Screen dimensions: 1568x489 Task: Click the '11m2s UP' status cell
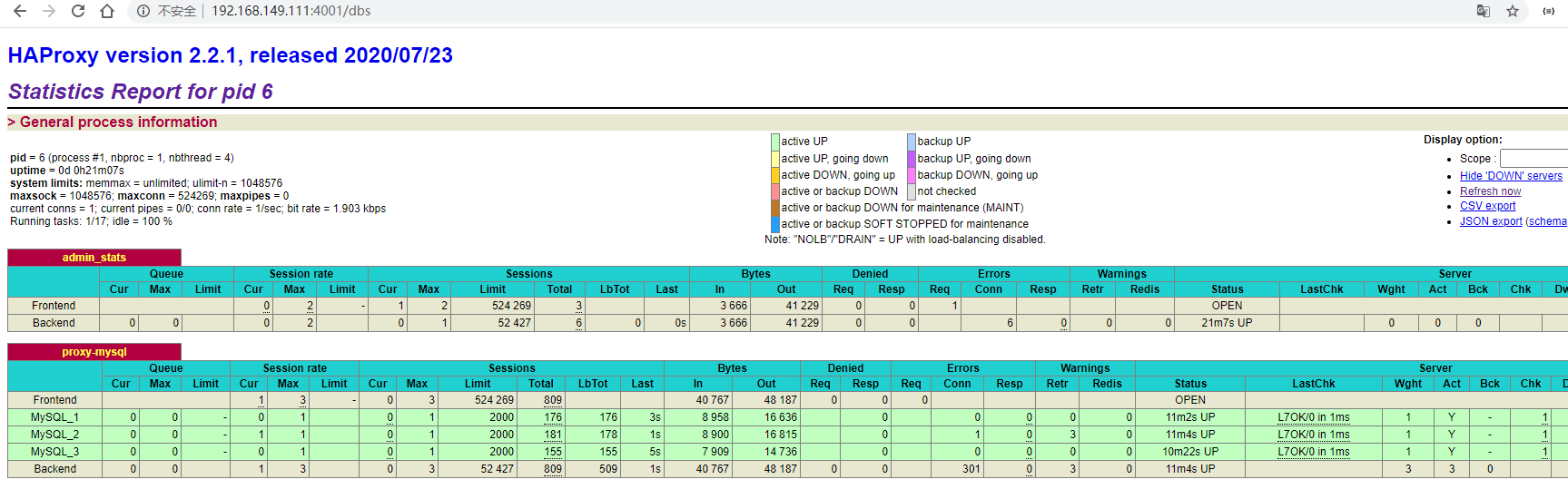(1190, 417)
